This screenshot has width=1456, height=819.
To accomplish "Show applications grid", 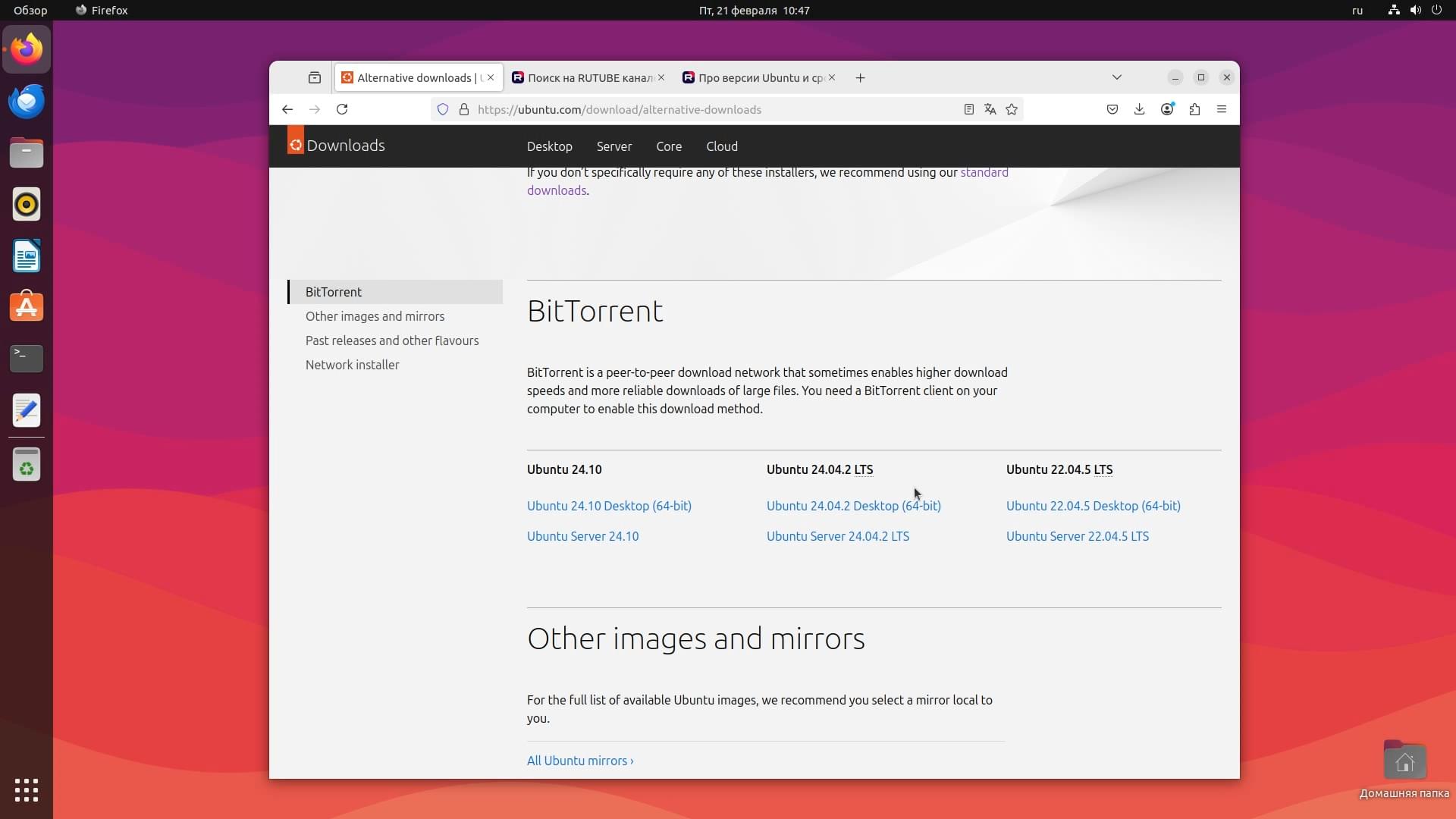I will [x=27, y=790].
